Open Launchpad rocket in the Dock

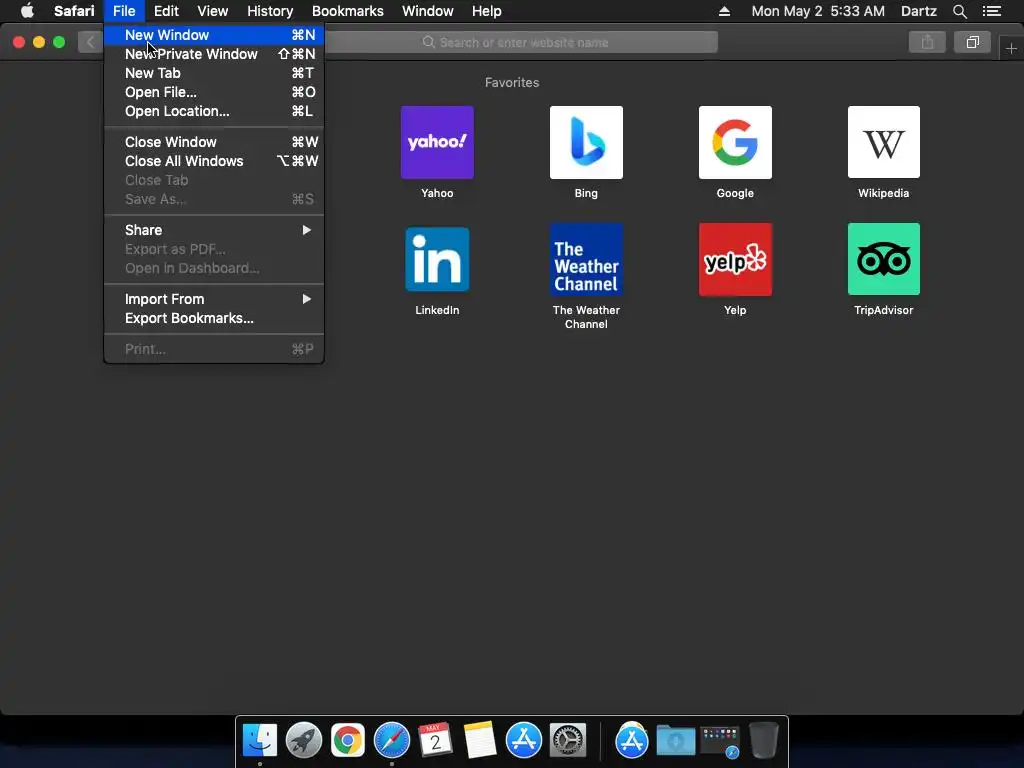tap(304, 741)
